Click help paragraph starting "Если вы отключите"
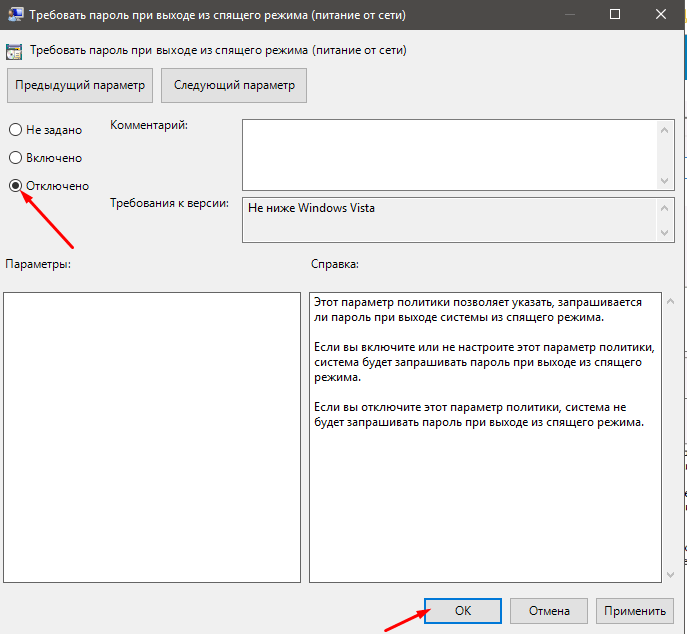 (479, 414)
